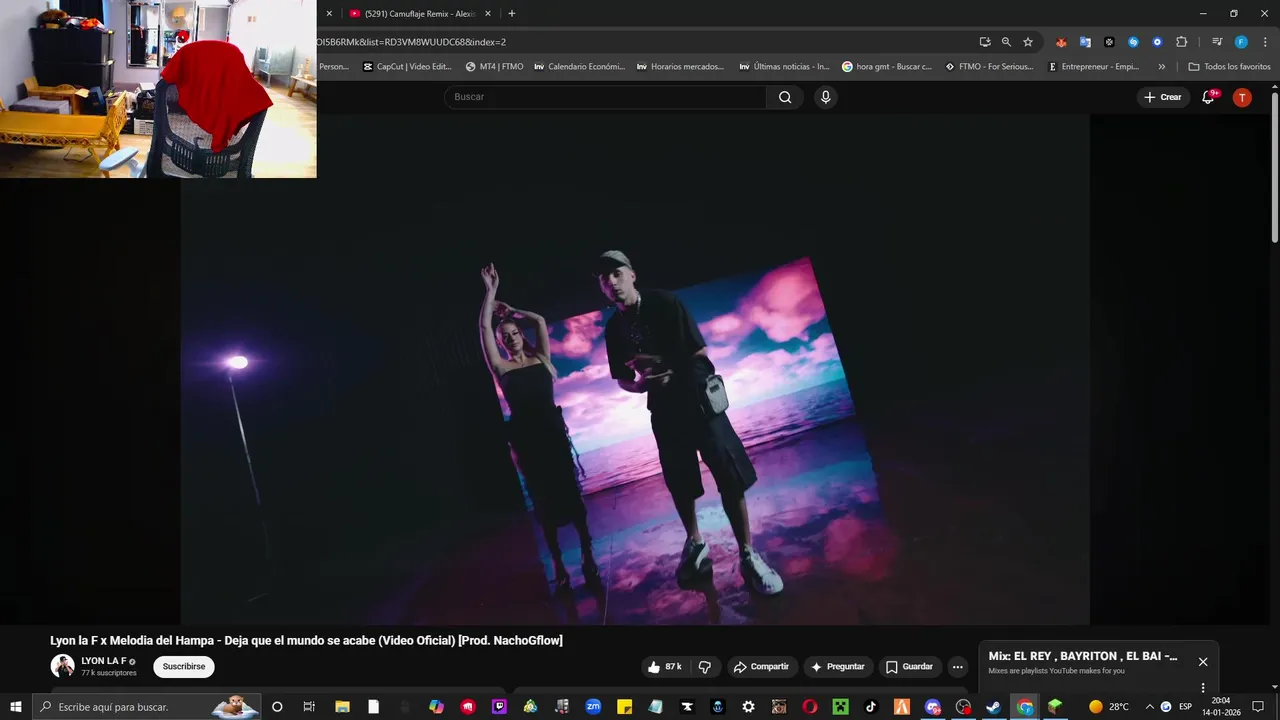Open Steam from the taskbar
1280x720 pixels.
point(993,707)
